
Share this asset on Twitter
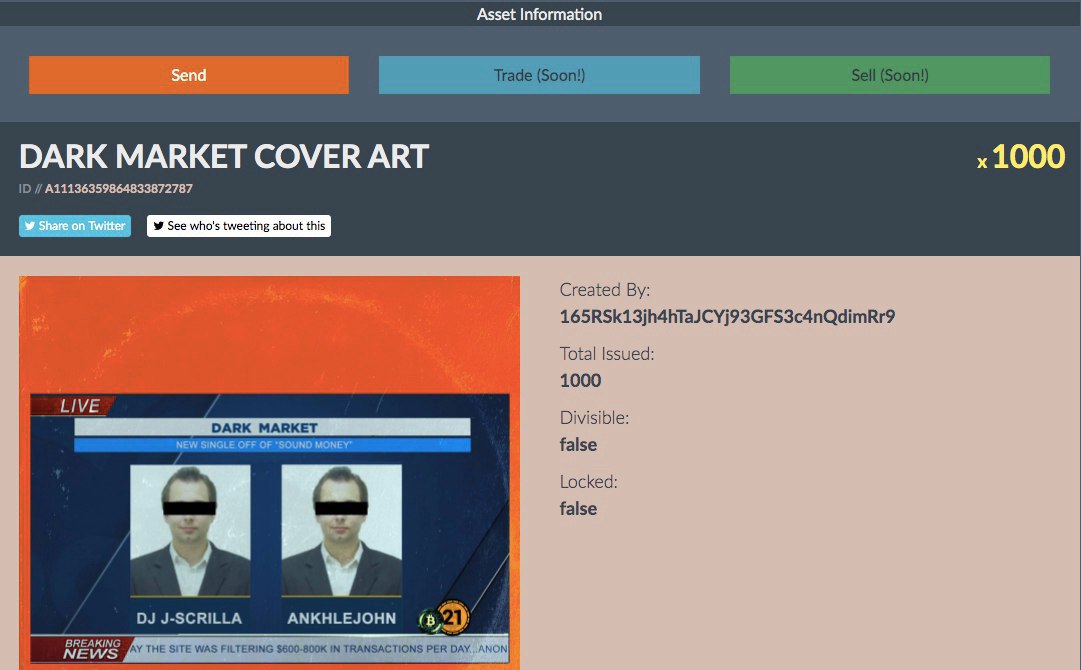tap(75, 225)
